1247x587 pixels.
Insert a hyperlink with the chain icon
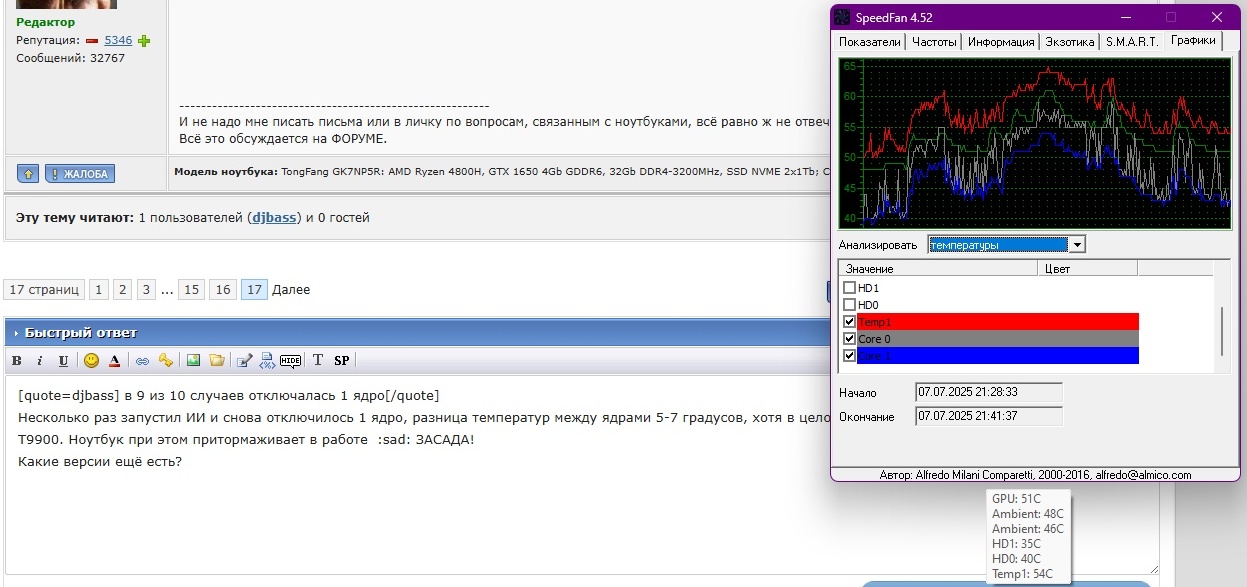pyautogui.click(x=142, y=360)
